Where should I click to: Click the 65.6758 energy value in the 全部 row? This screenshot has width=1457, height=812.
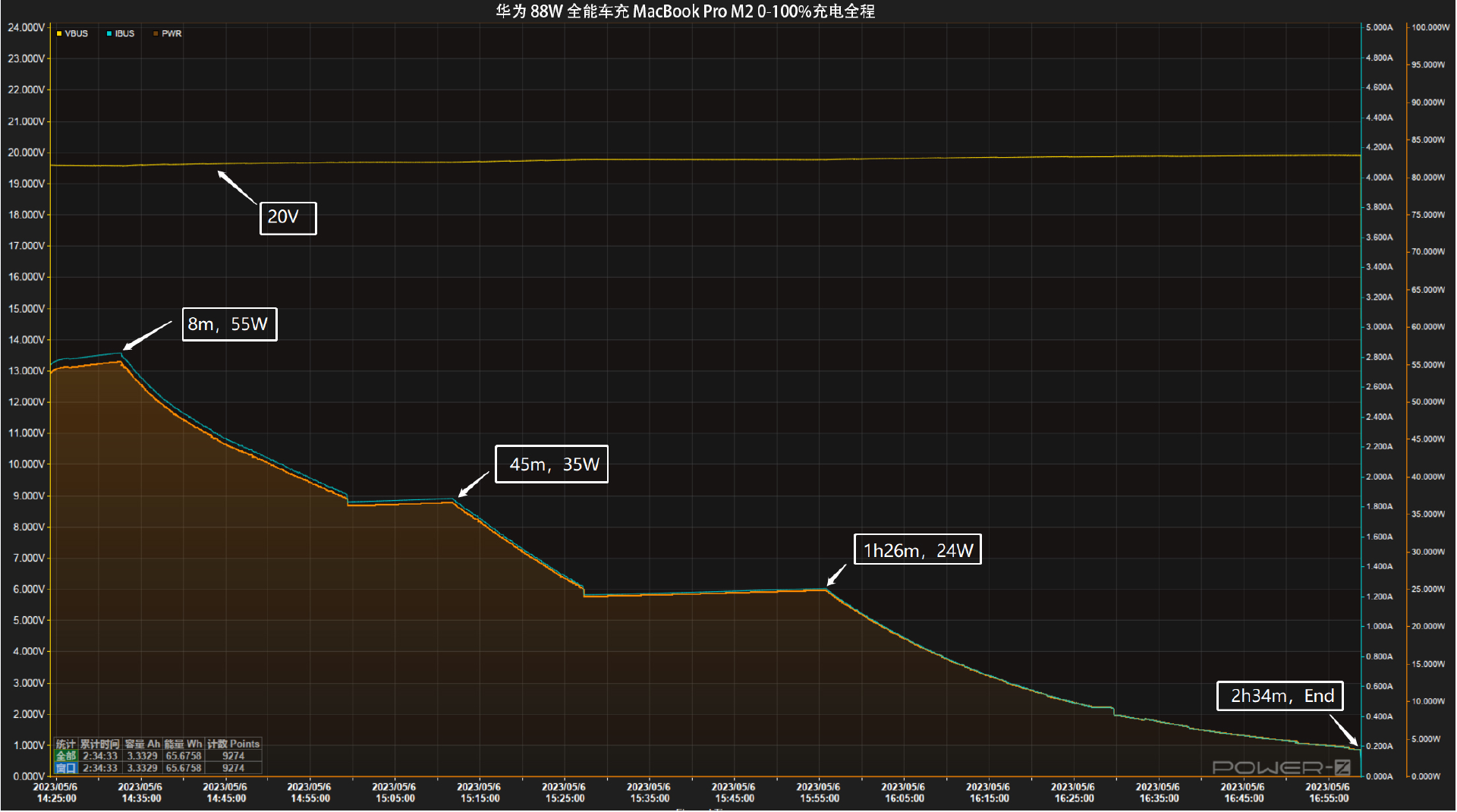click(184, 756)
